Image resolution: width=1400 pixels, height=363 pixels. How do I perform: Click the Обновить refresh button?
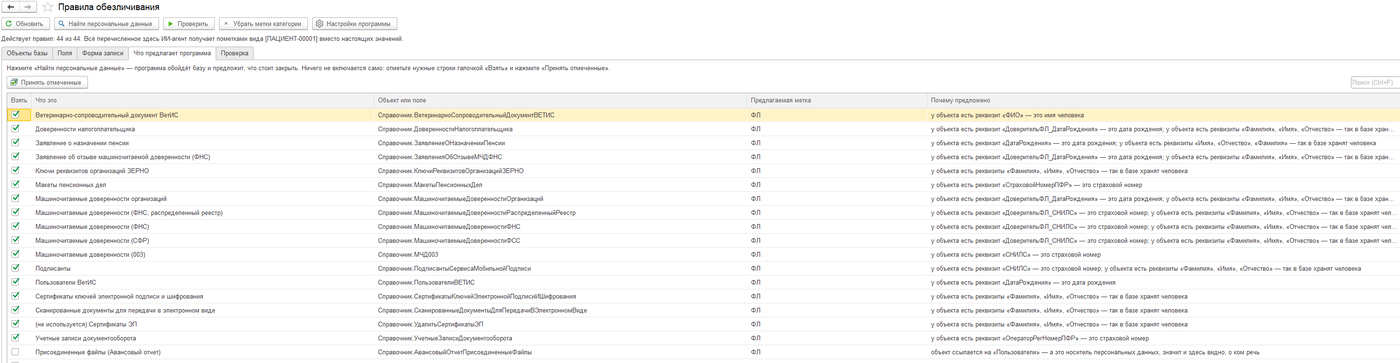tap(25, 23)
